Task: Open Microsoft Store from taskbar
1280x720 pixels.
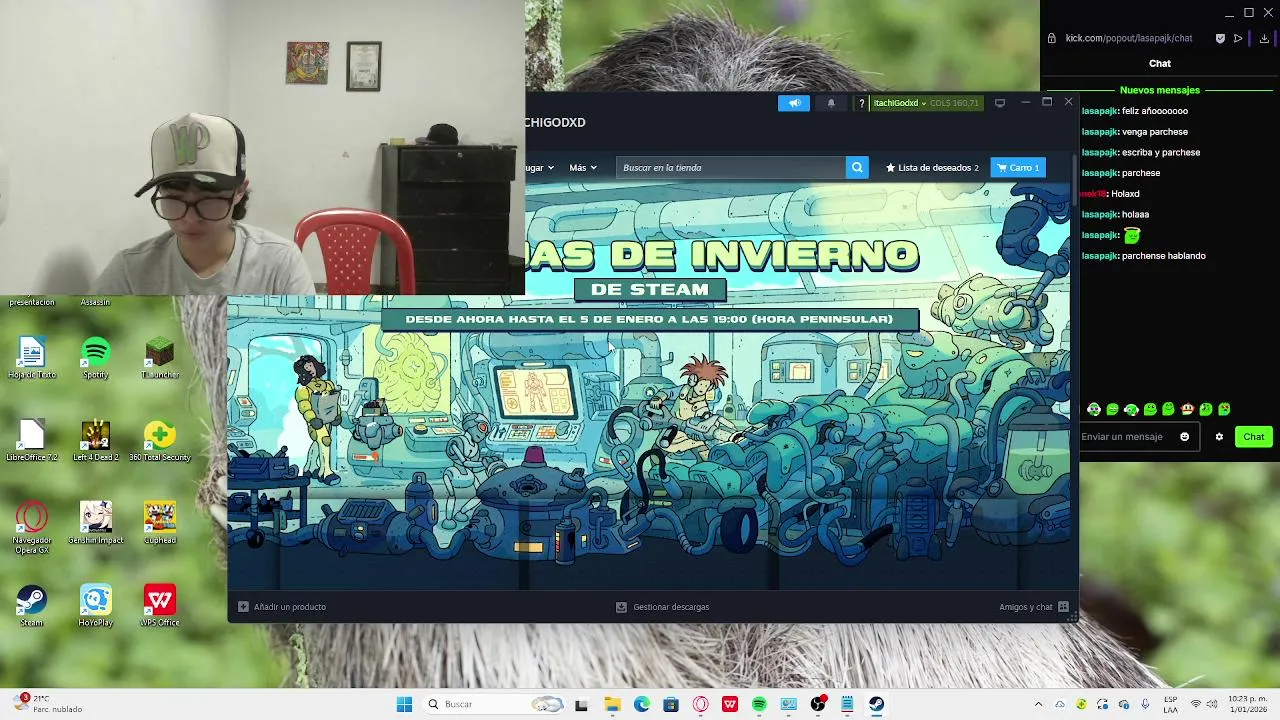Action: click(x=671, y=704)
